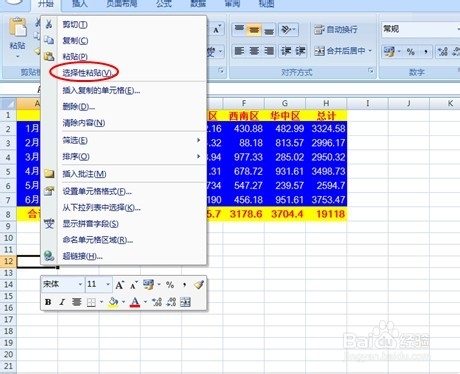460x374 pixels.
Task: Select column H header
Action: (x=326, y=103)
